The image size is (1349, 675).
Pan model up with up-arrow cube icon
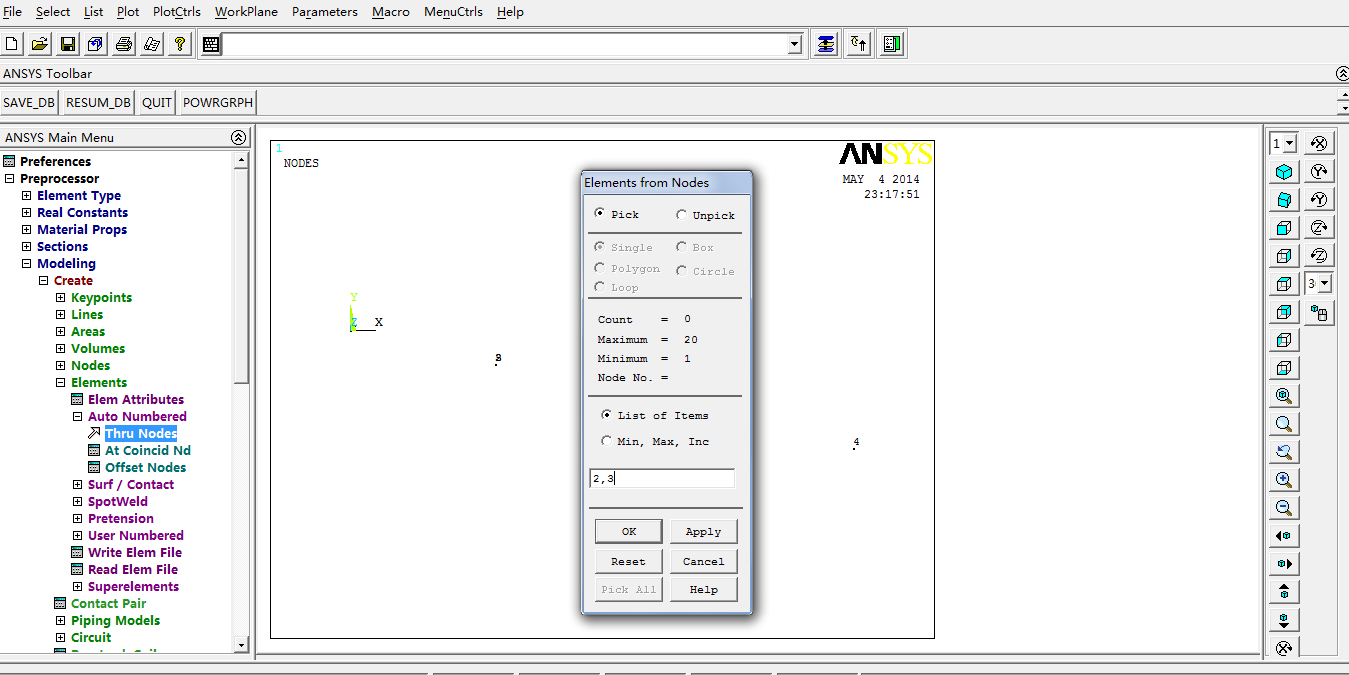1284,592
